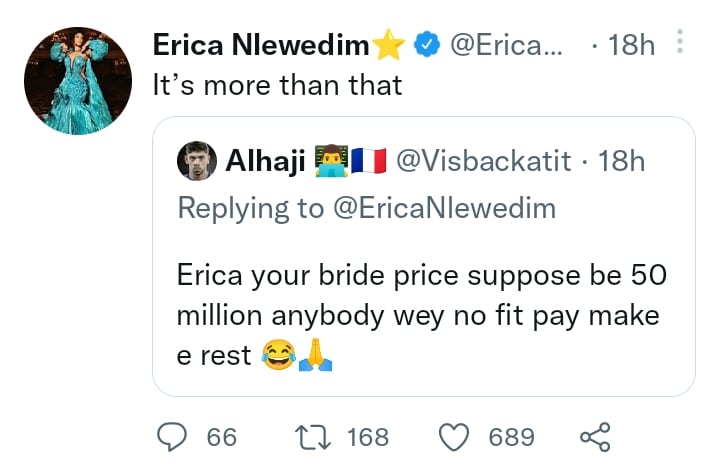Click the 'It's more than that' tweet text
Viewport: 720px width, 475px height.
pyautogui.click(x=277, y=86)
